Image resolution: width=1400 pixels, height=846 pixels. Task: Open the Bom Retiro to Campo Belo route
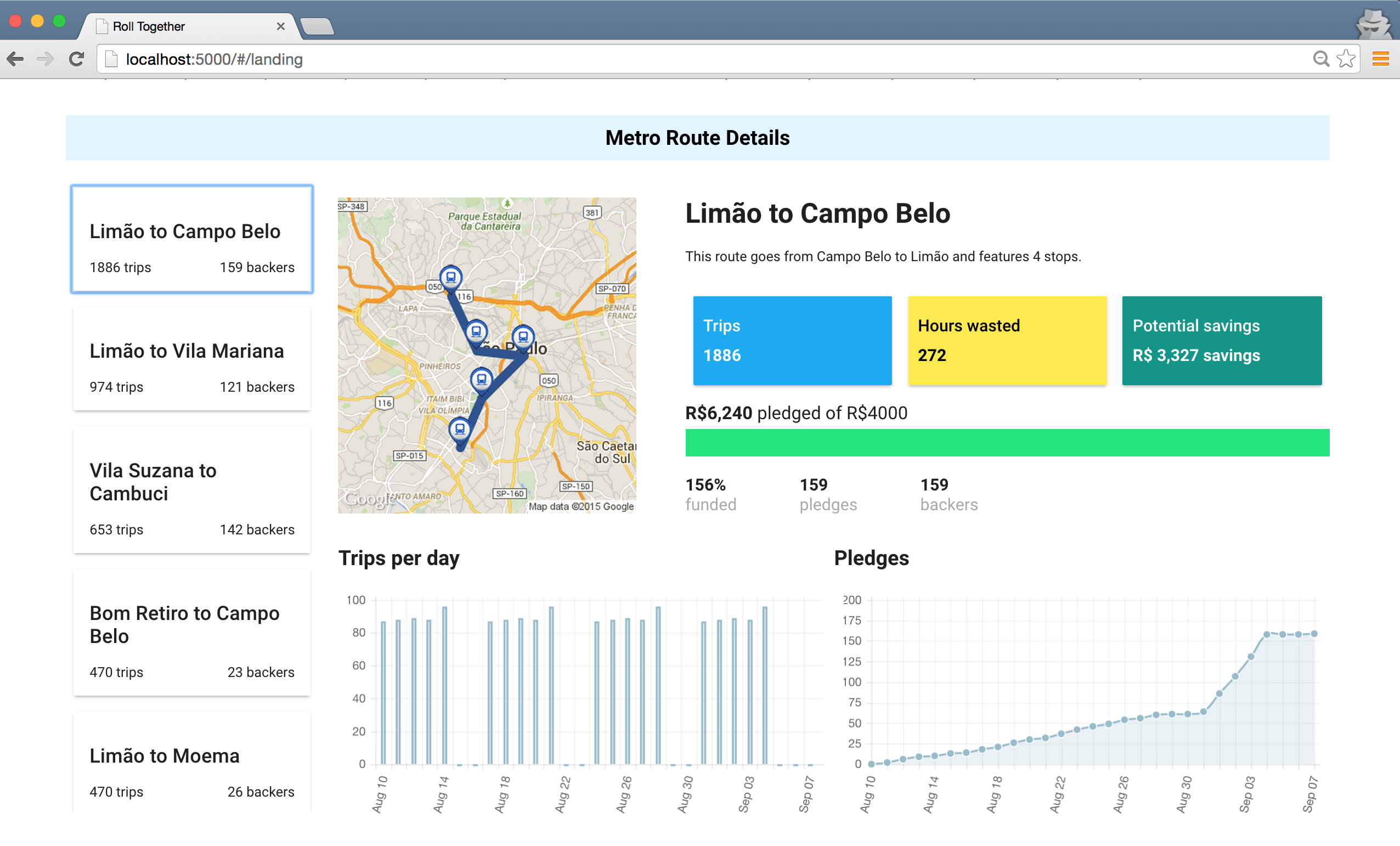[x=192, y=633]
